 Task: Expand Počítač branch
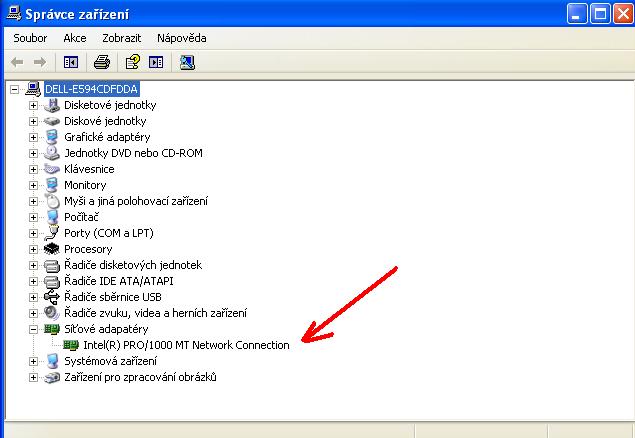tap(33, 217)
